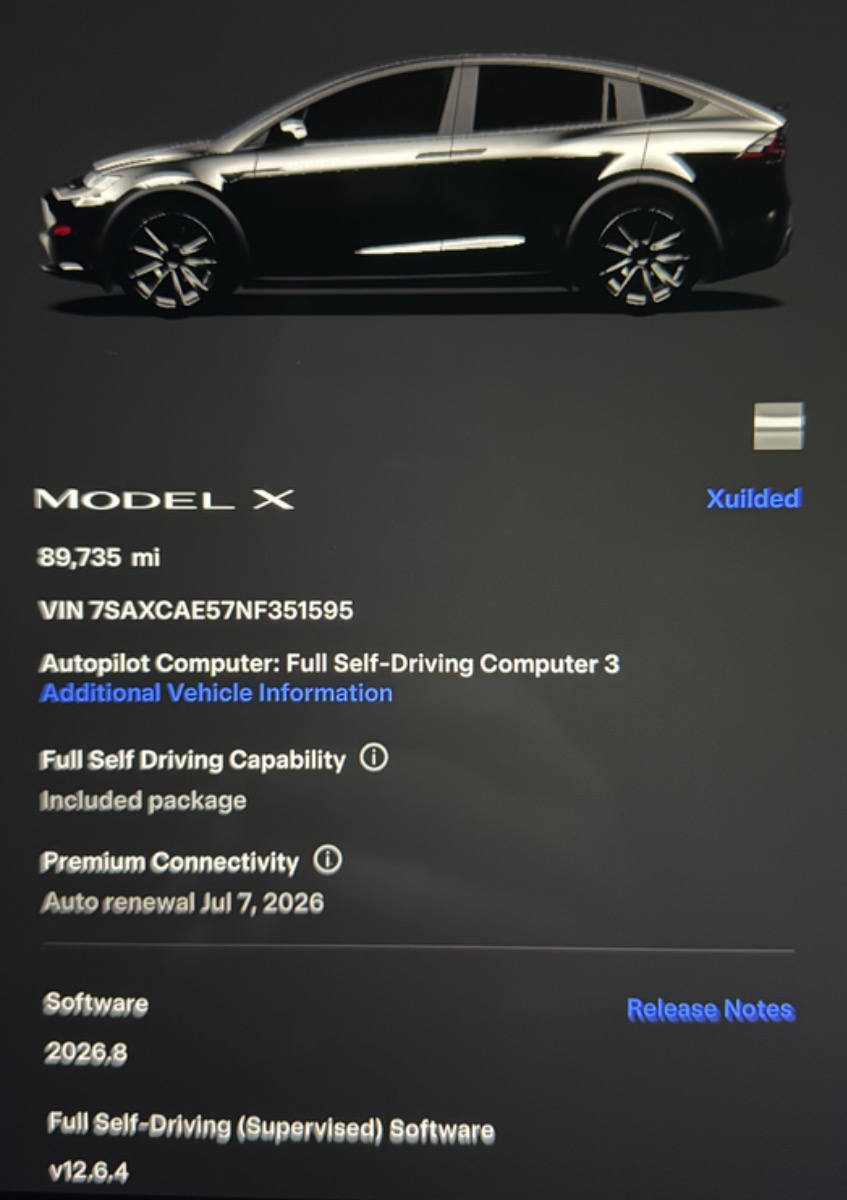Select the Model X logo title
The width and height of the screenshot is (847, 1200).
coord(164,499)
